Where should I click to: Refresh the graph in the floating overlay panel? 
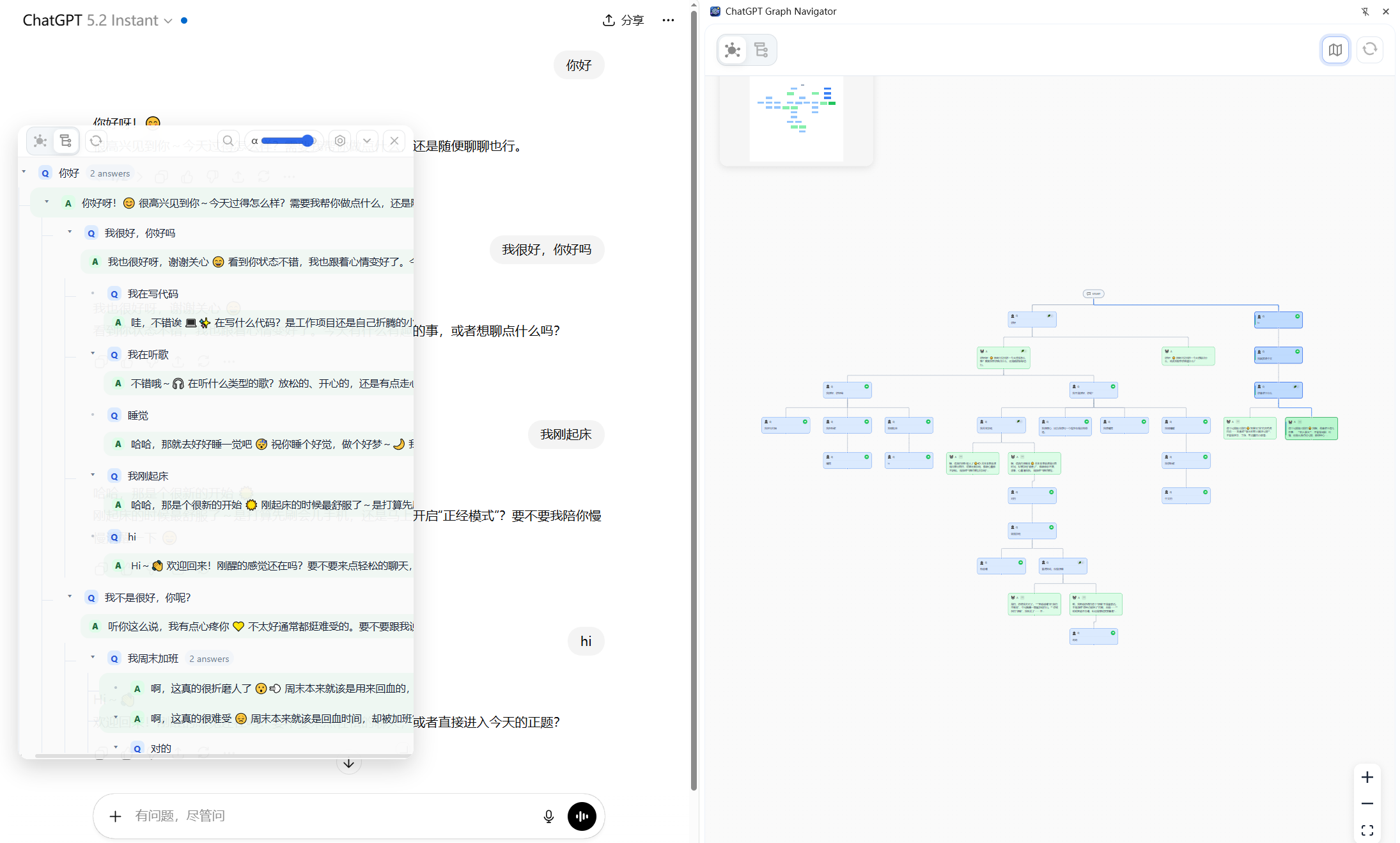pos(97,141)
